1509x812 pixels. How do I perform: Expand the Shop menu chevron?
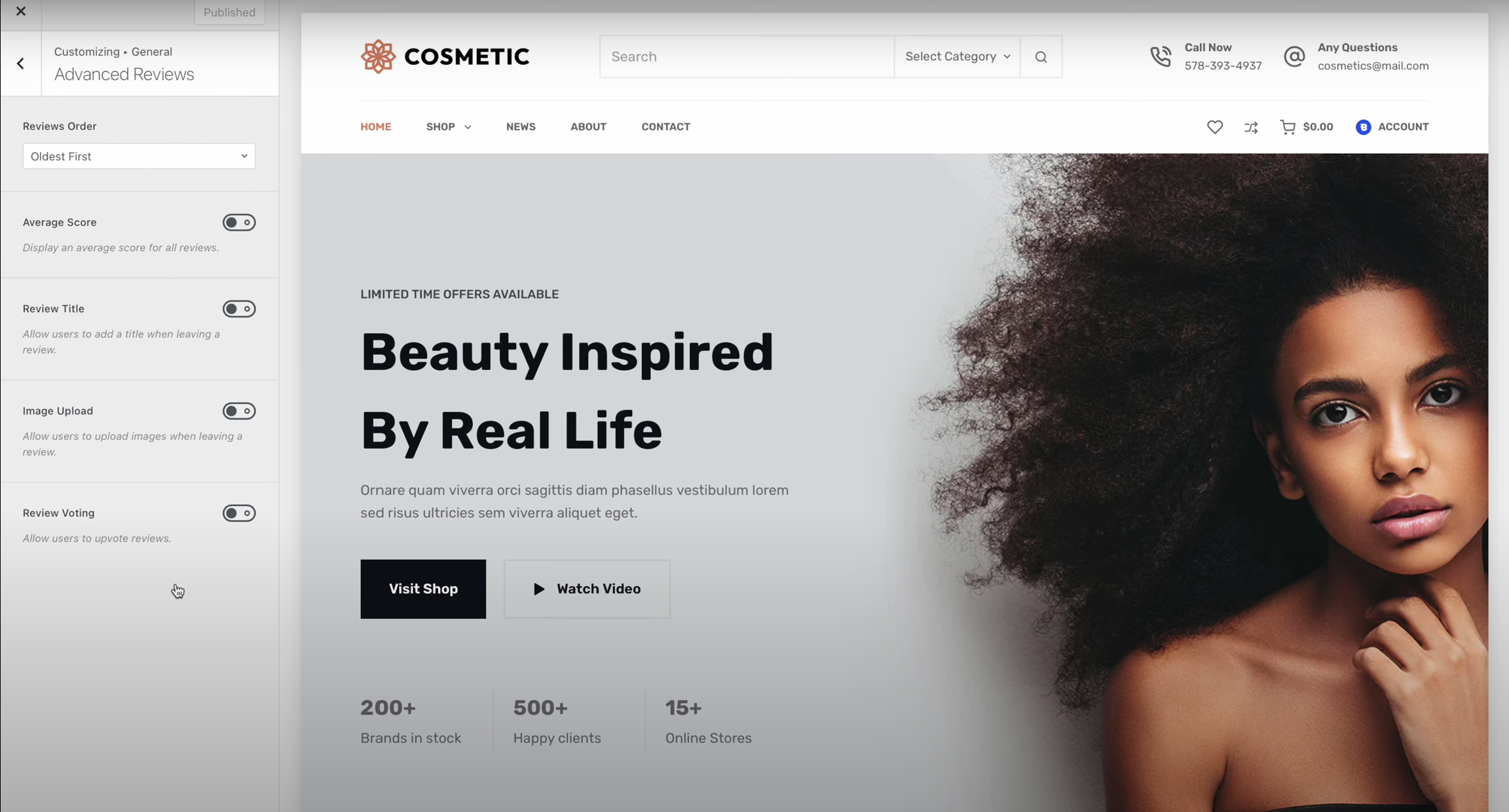[468, 127]
